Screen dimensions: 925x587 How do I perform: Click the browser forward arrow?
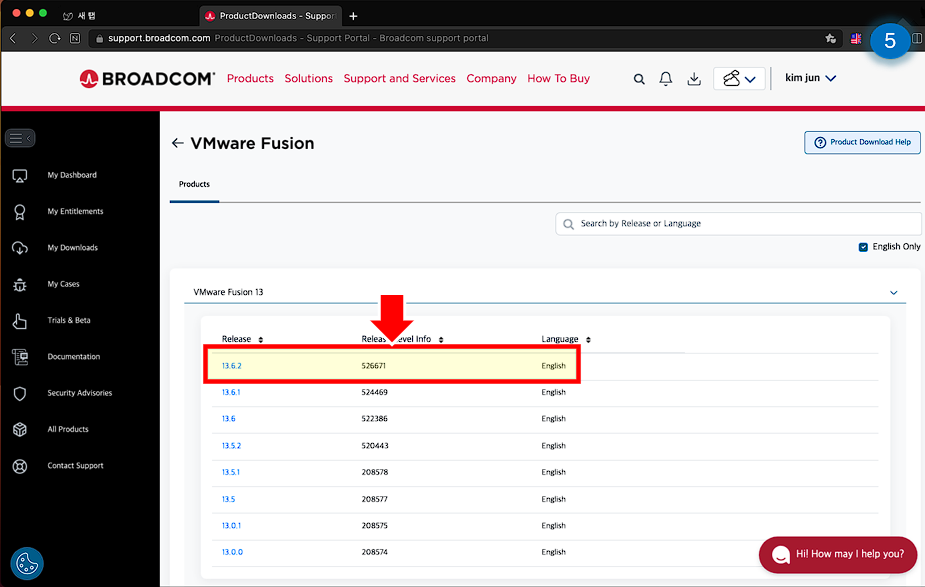pos(34,38)
